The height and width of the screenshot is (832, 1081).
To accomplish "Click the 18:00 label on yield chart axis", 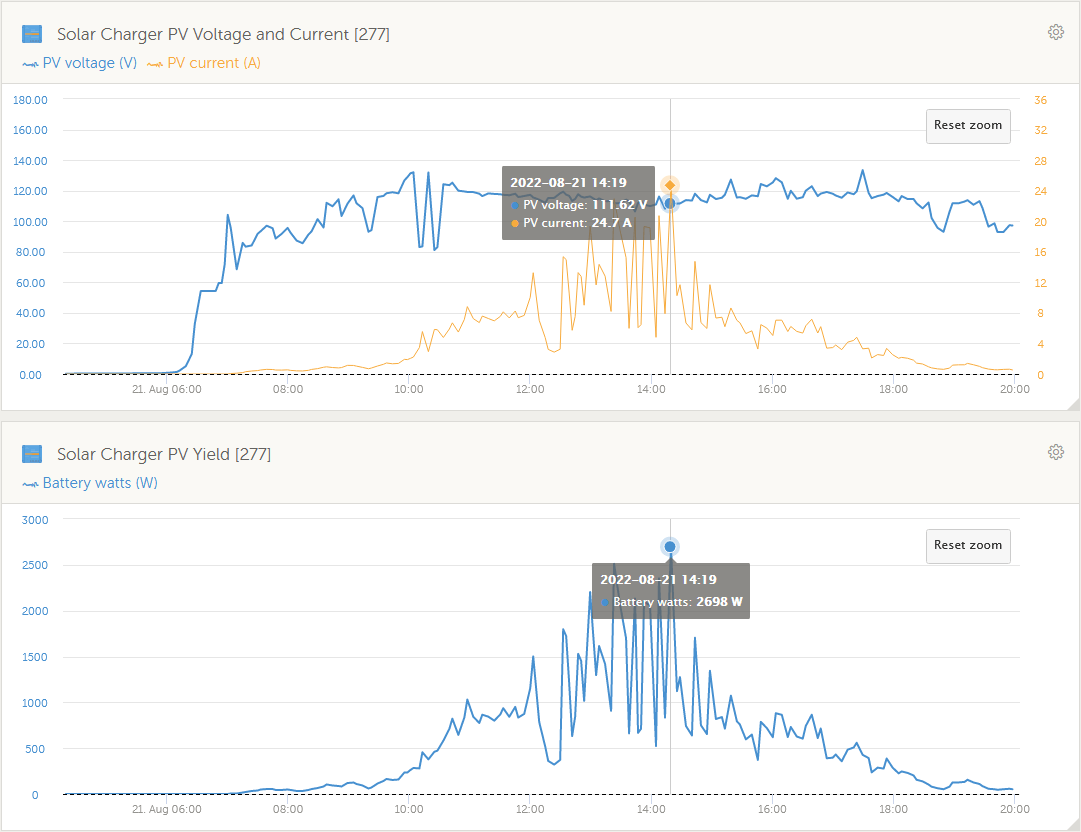I will click(x=893, y=809).
